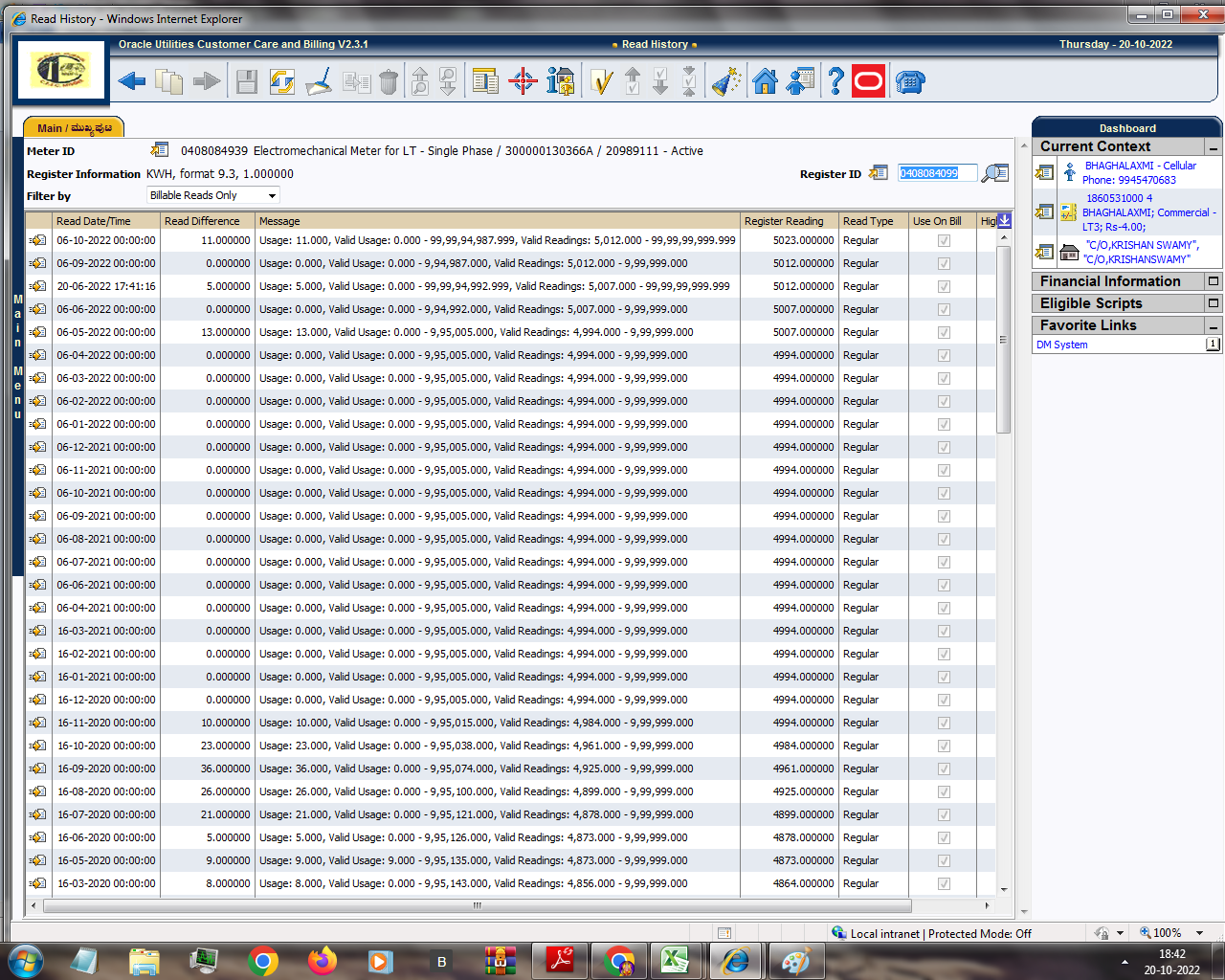
Task: Toggle Use On Bill for 06-05-2022 read
Action: (944, 332)
